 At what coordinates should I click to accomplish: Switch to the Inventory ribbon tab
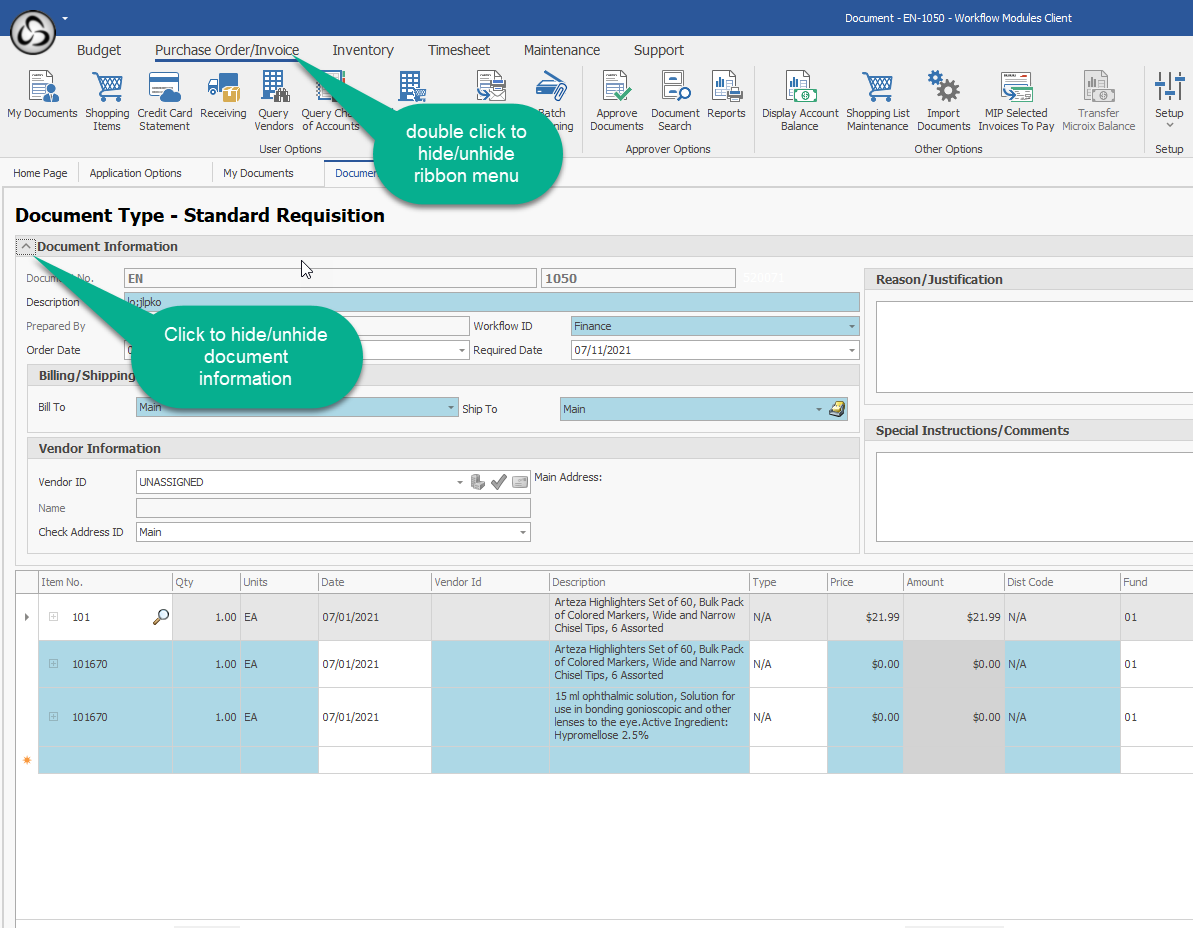(x=363, y=50)
